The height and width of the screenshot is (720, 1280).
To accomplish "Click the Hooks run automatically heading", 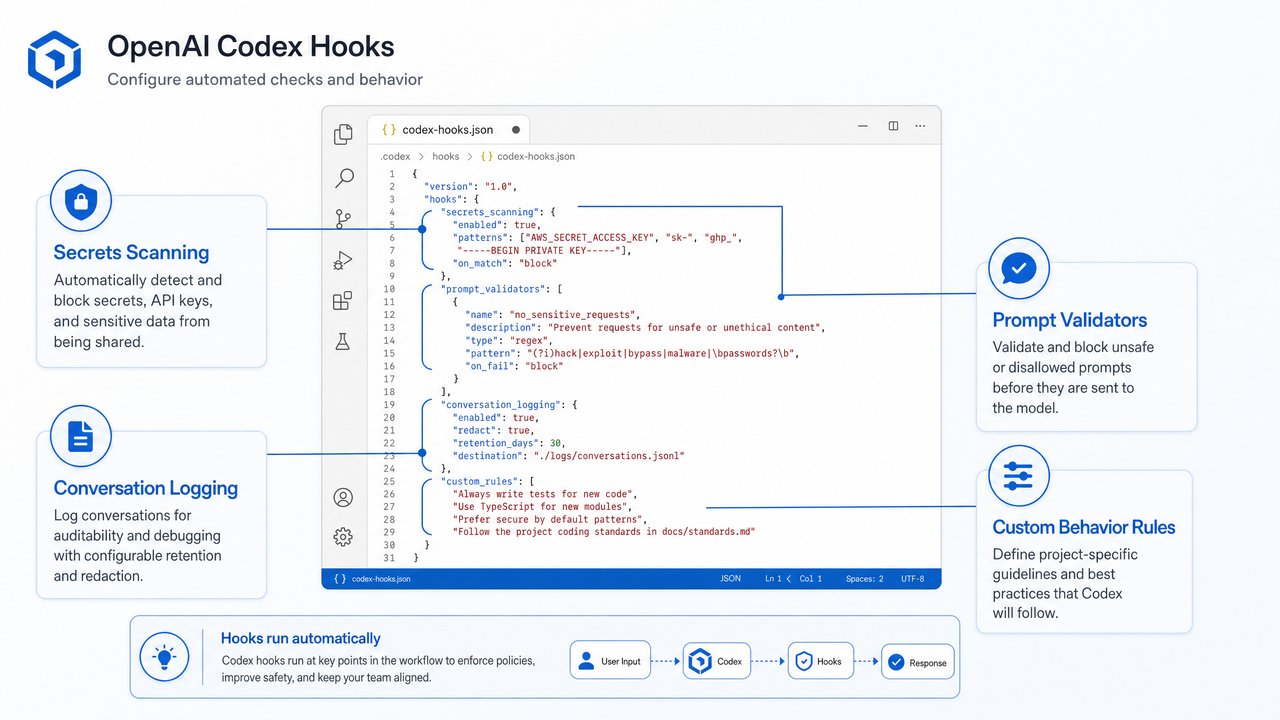I will click(x=301, y=638).
